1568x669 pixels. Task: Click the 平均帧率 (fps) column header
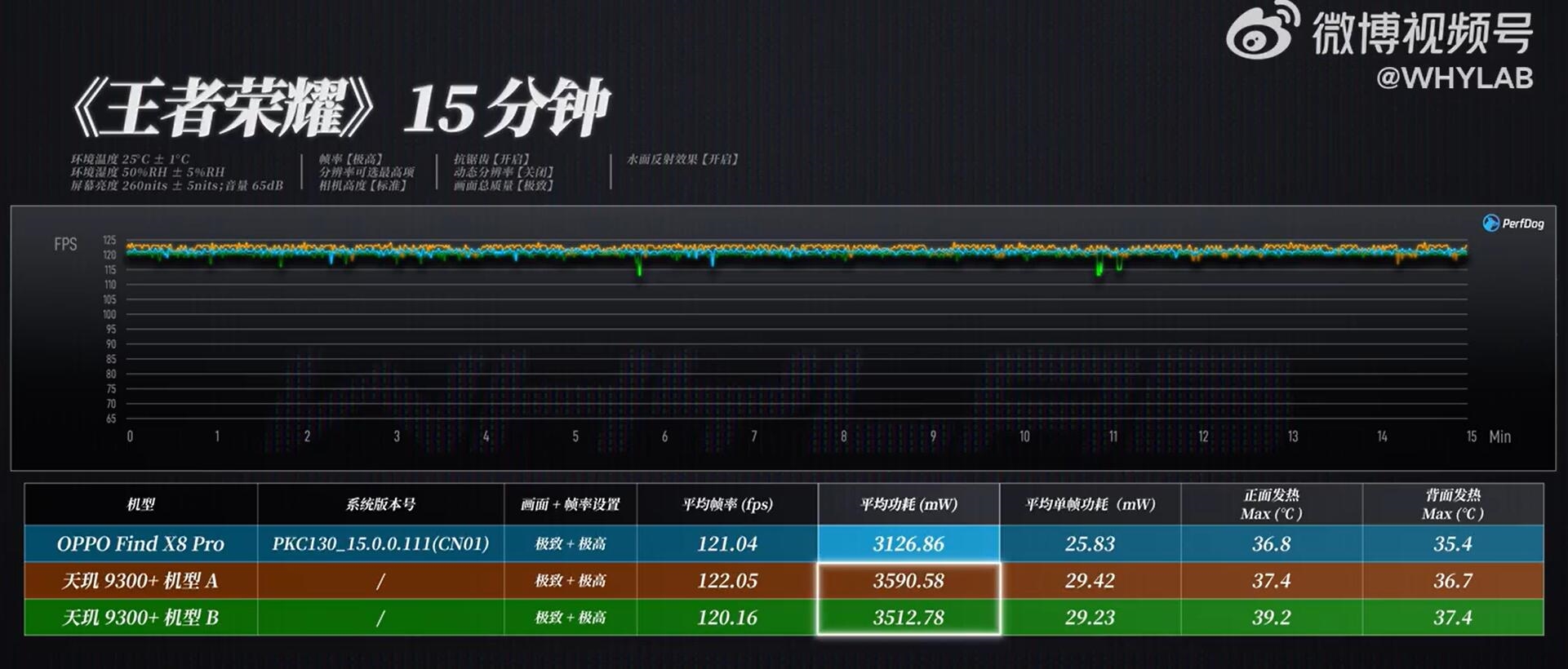[727, 504]
